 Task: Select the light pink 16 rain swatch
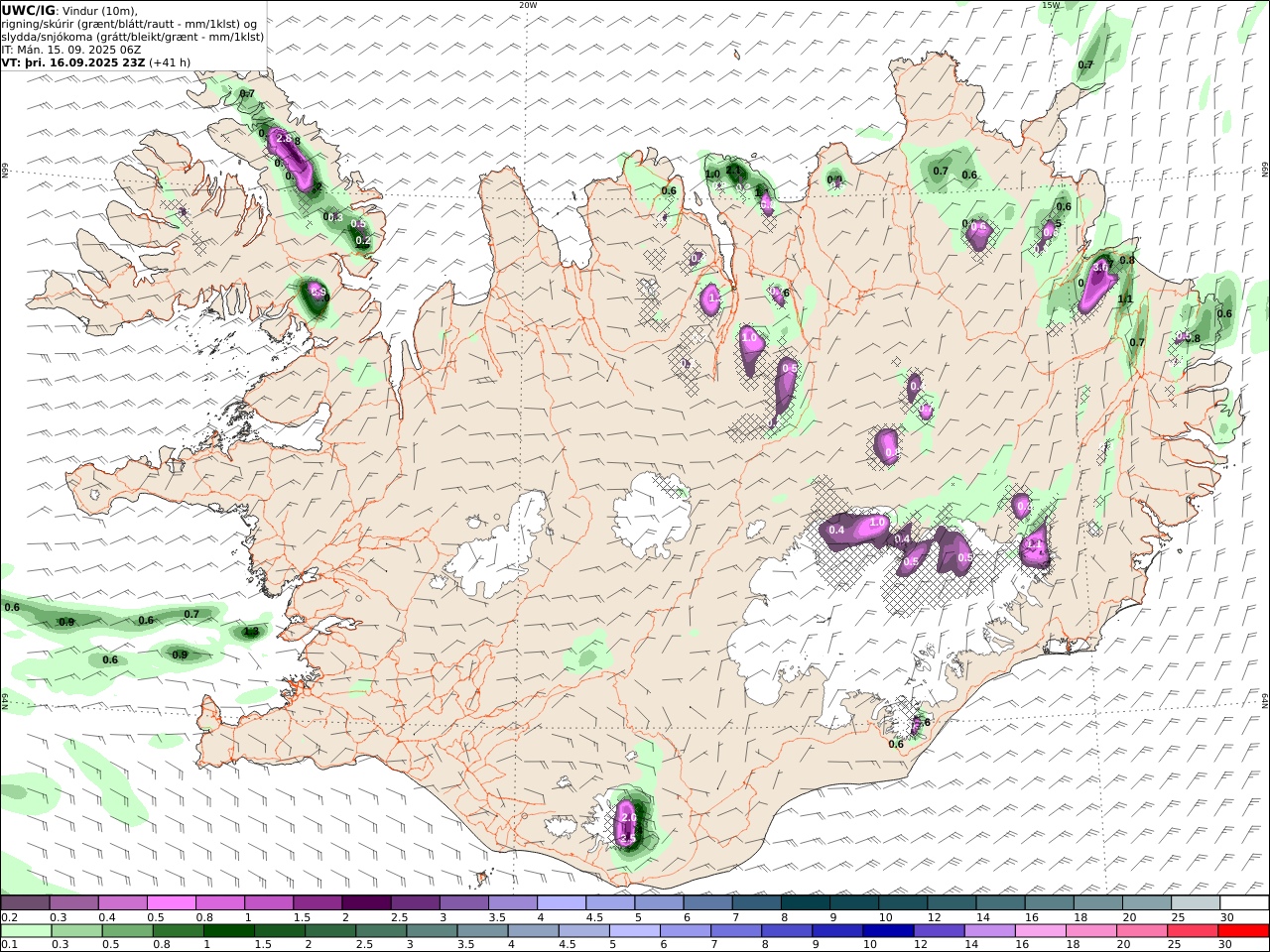click(x=1041, y=931)
